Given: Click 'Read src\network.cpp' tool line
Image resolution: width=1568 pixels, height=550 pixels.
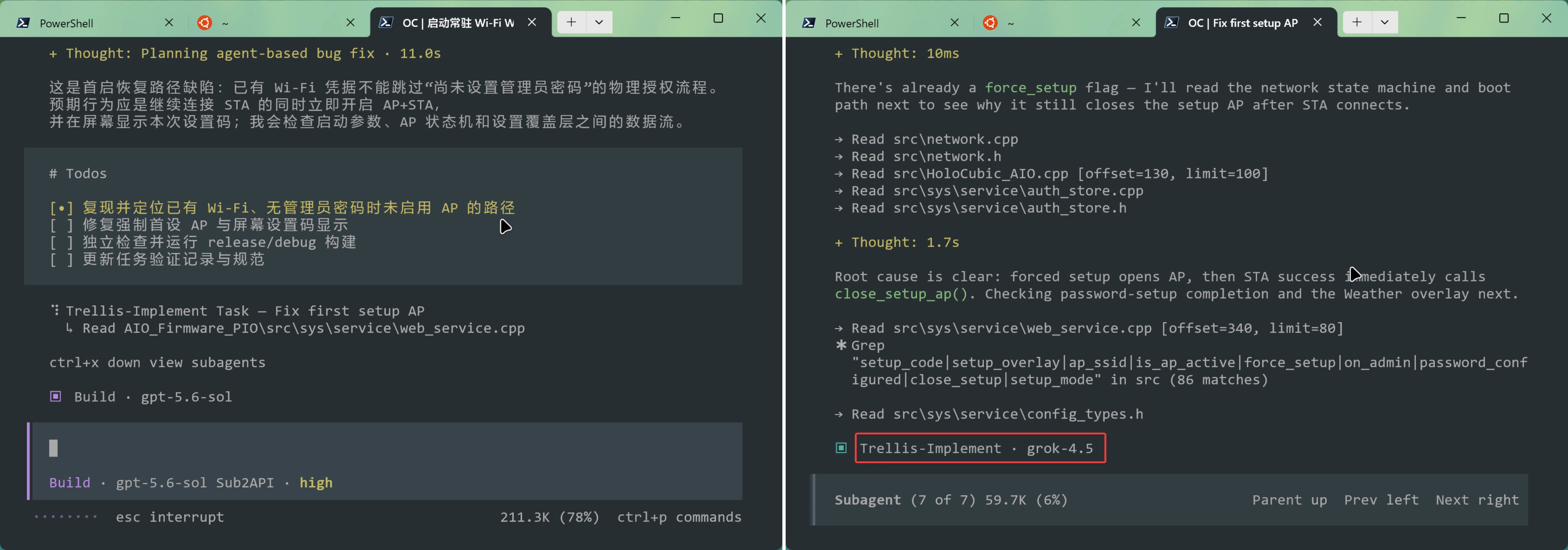Looking at the screenshot, I should 926,140.
